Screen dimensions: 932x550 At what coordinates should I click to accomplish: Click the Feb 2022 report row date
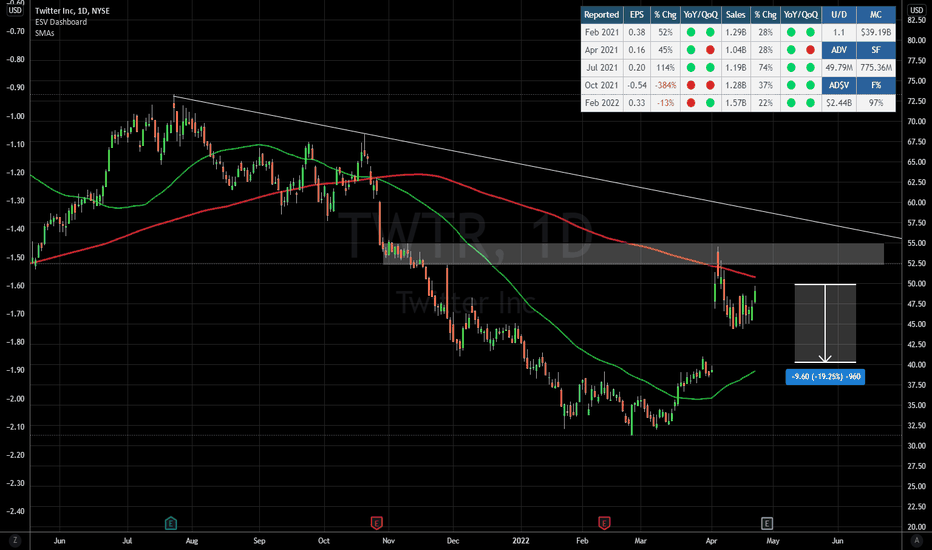pyautogui.click(x=602, y=103)
